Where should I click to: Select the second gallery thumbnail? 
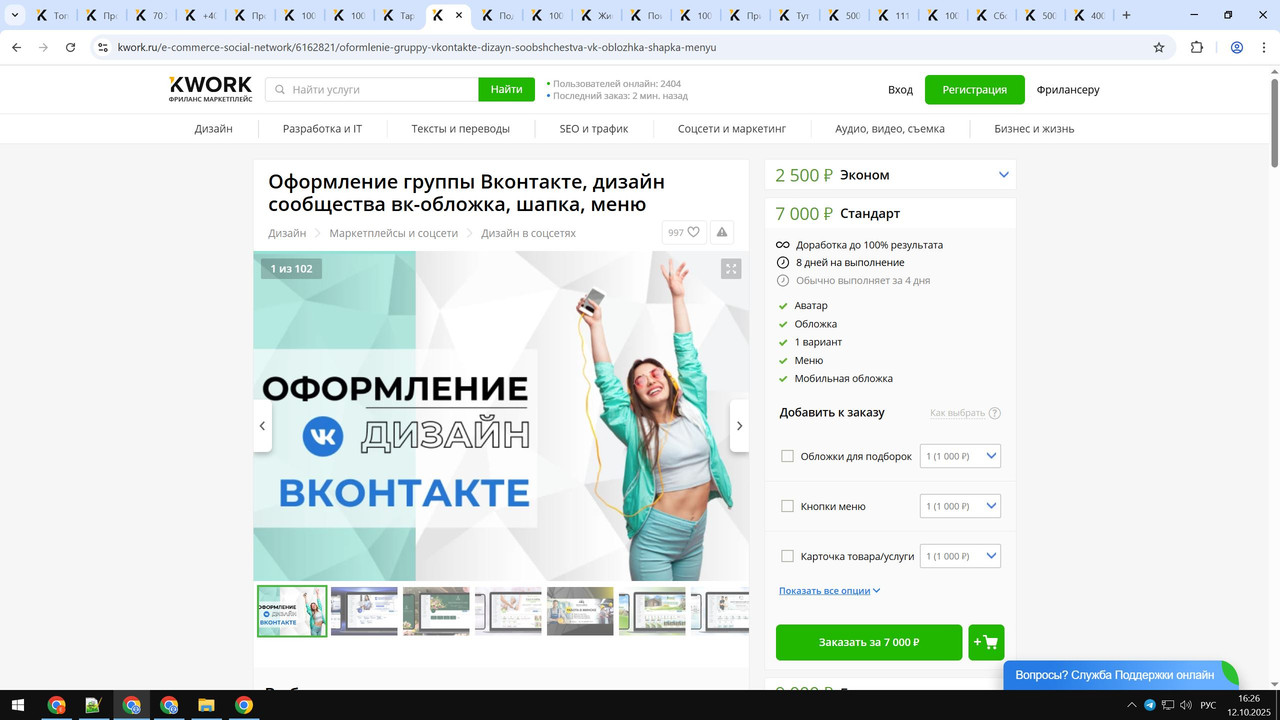tap(364, 611)
